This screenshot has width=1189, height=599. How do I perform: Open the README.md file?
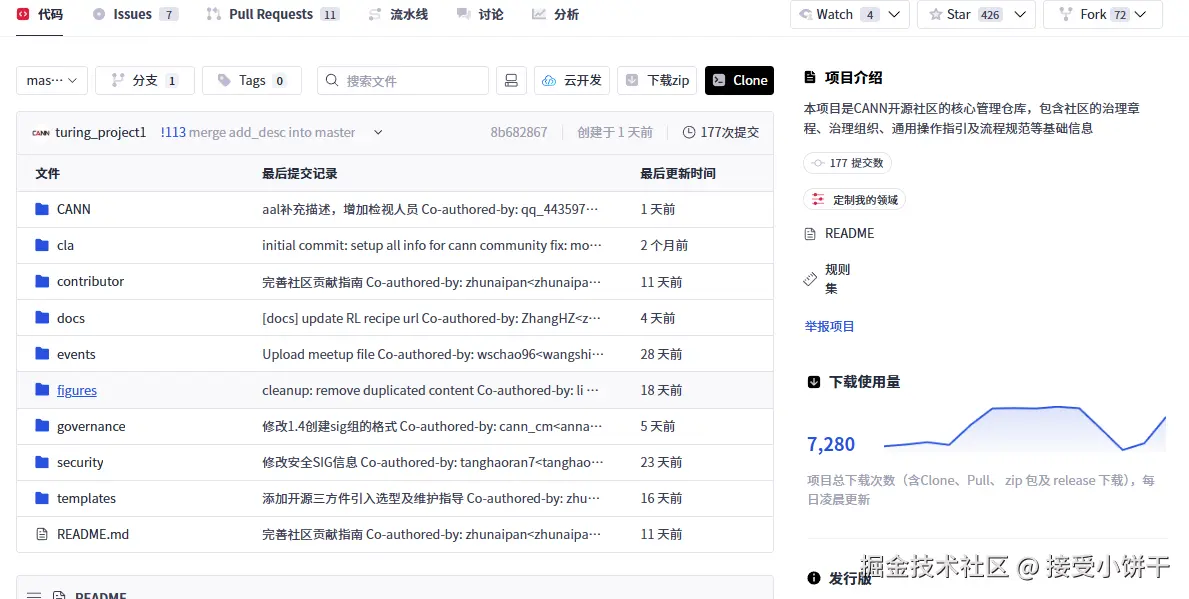(93, 535)
